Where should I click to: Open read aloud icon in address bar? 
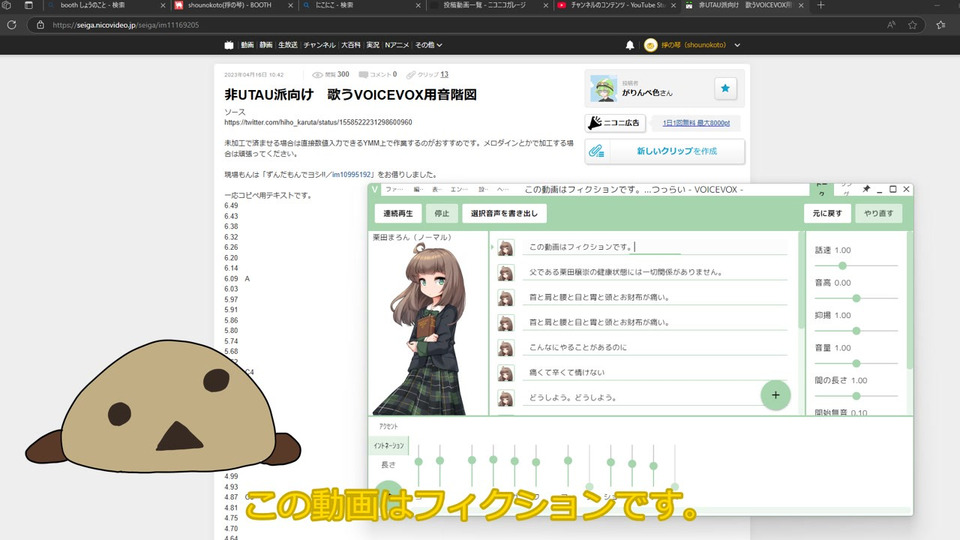click(891, 25)
